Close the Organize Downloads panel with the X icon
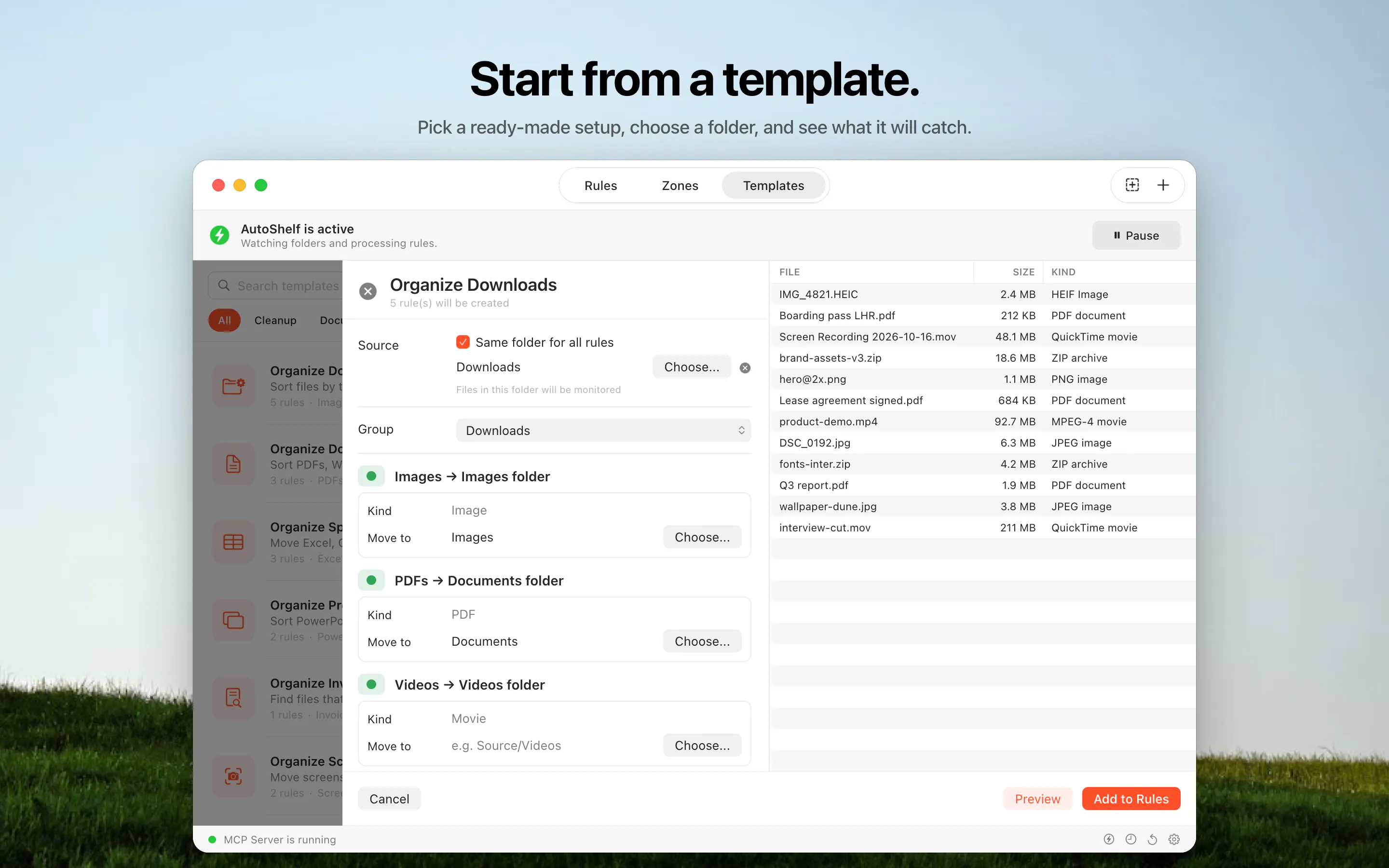The image size is (1389, 868). [368, 291]
